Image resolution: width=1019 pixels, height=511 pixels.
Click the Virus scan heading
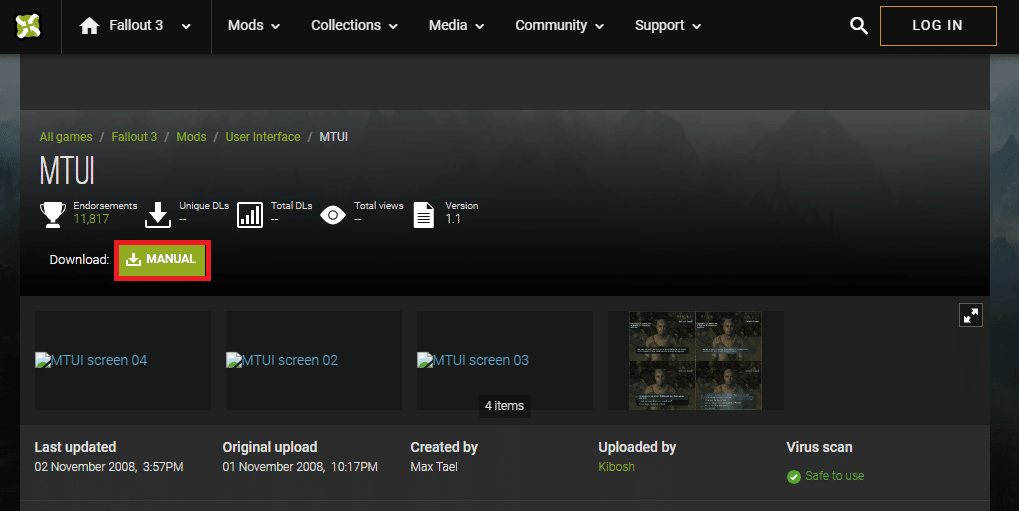click(x=819, y=447)
